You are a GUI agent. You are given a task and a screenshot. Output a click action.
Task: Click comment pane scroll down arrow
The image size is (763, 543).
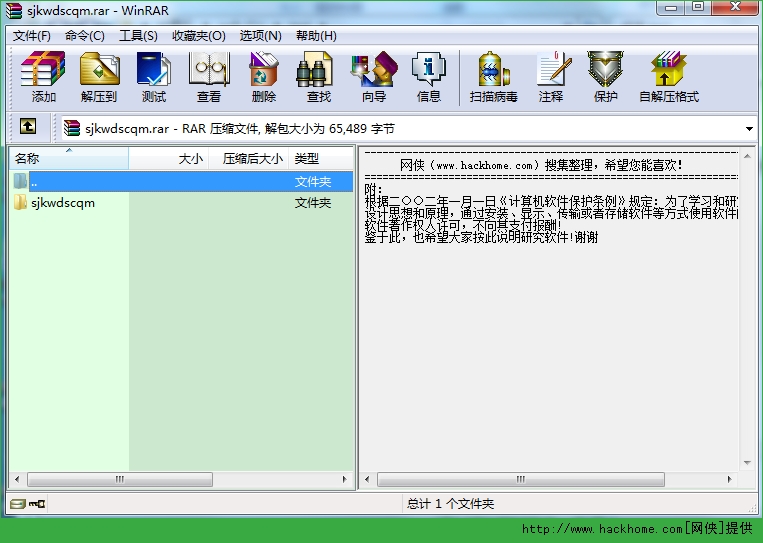coord(747,463)
